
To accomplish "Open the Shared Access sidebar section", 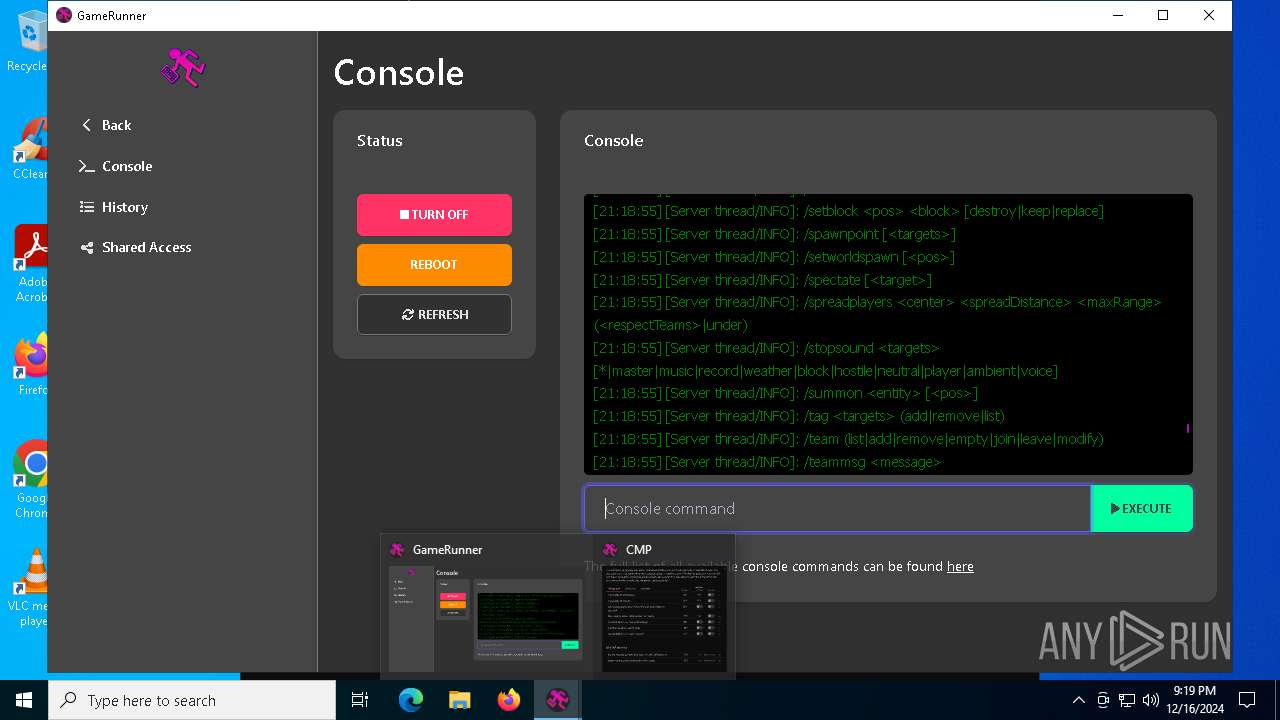I will pyautogui.click(x=136, y=247).
